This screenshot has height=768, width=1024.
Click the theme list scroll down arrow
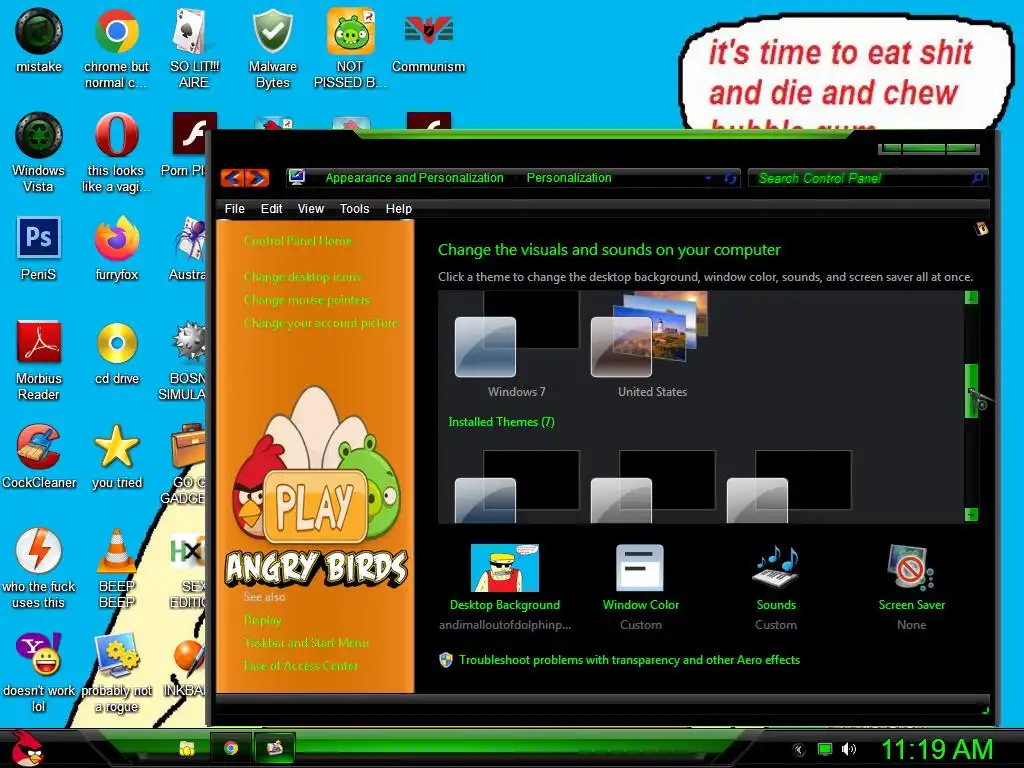(971, 515)
